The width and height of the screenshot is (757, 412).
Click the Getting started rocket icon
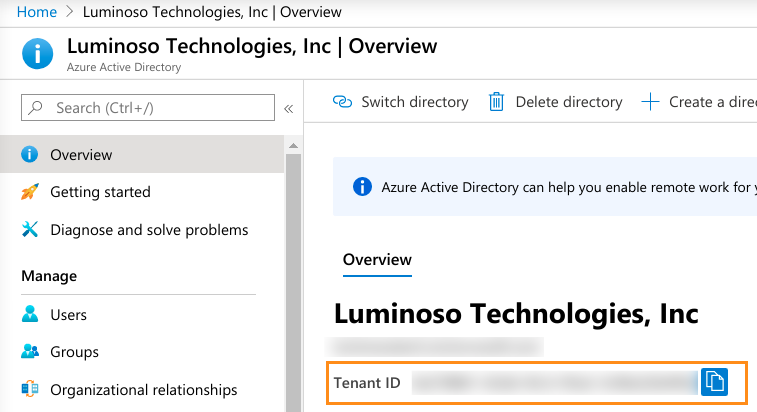[29, 192]
